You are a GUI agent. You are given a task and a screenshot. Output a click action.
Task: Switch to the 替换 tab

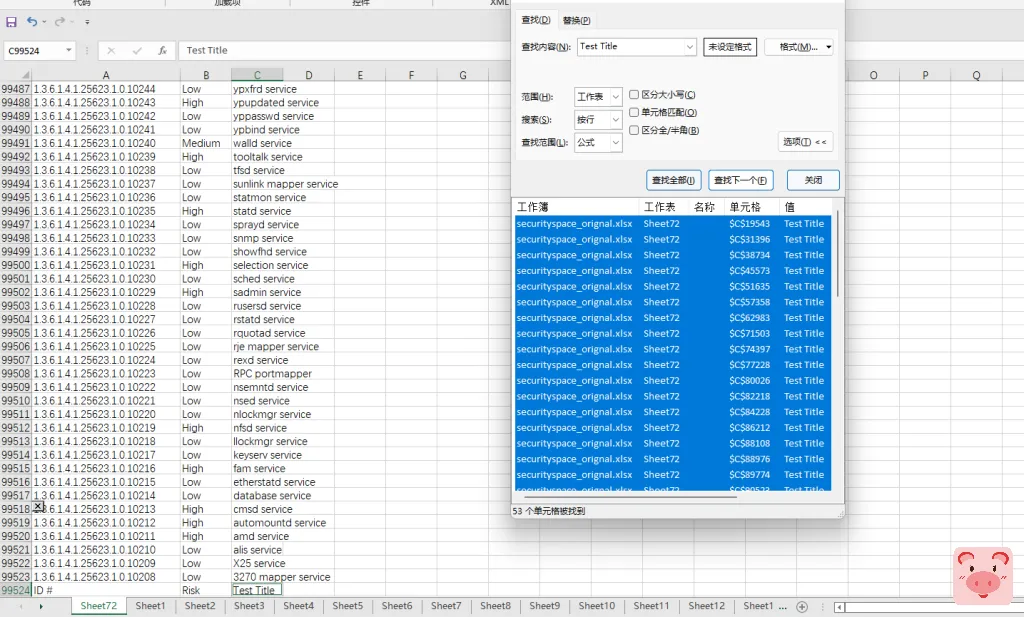(576, 20)
